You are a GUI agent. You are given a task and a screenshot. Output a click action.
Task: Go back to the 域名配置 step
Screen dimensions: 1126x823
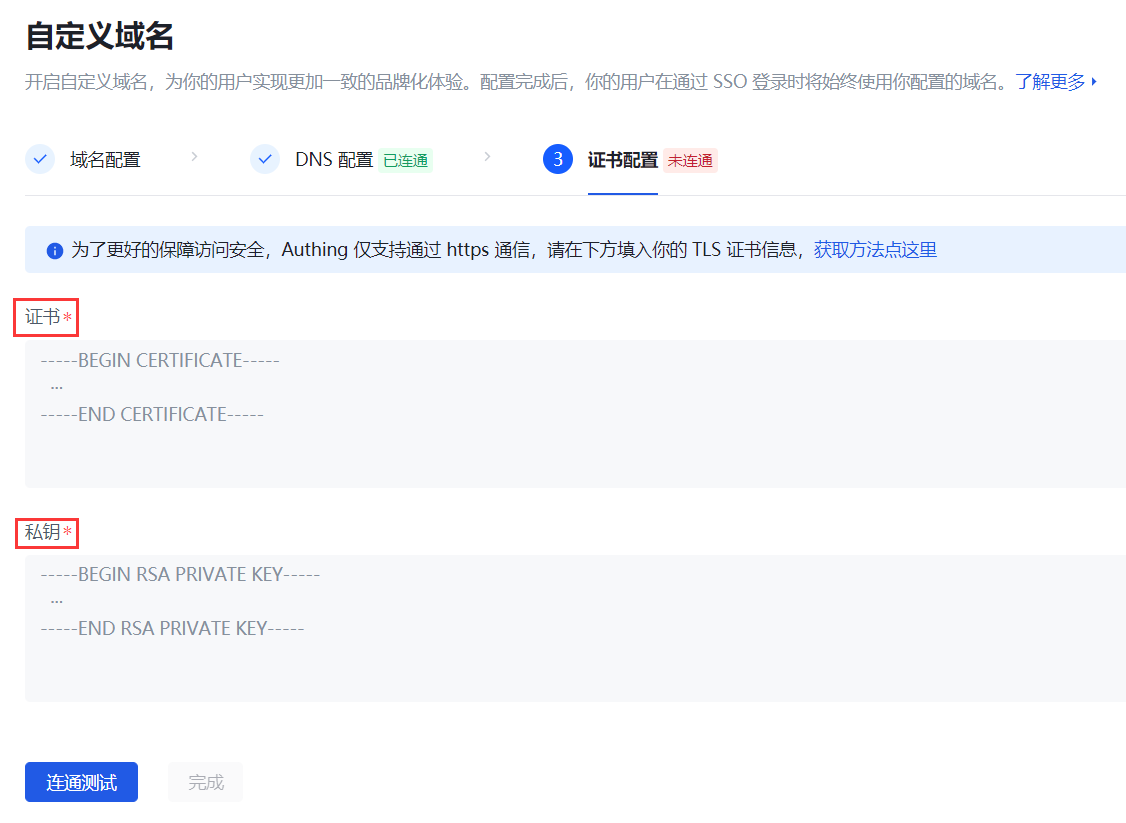pos(105,160)
